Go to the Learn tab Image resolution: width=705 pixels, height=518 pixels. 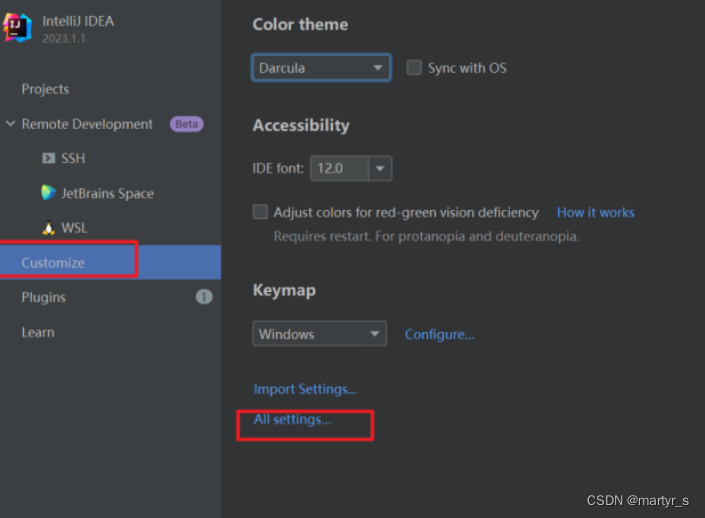click(x=38, y=332)
